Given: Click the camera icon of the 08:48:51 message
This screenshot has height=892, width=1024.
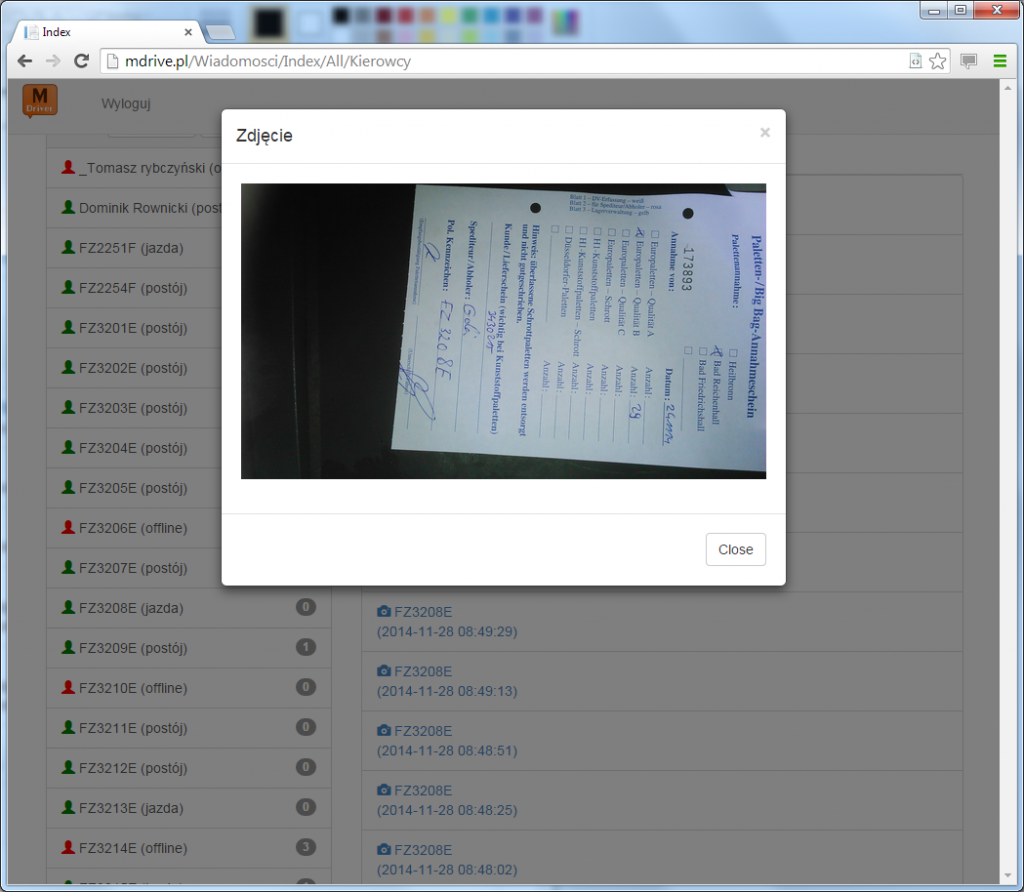Looking at the screenshot, I should (384, 730).
